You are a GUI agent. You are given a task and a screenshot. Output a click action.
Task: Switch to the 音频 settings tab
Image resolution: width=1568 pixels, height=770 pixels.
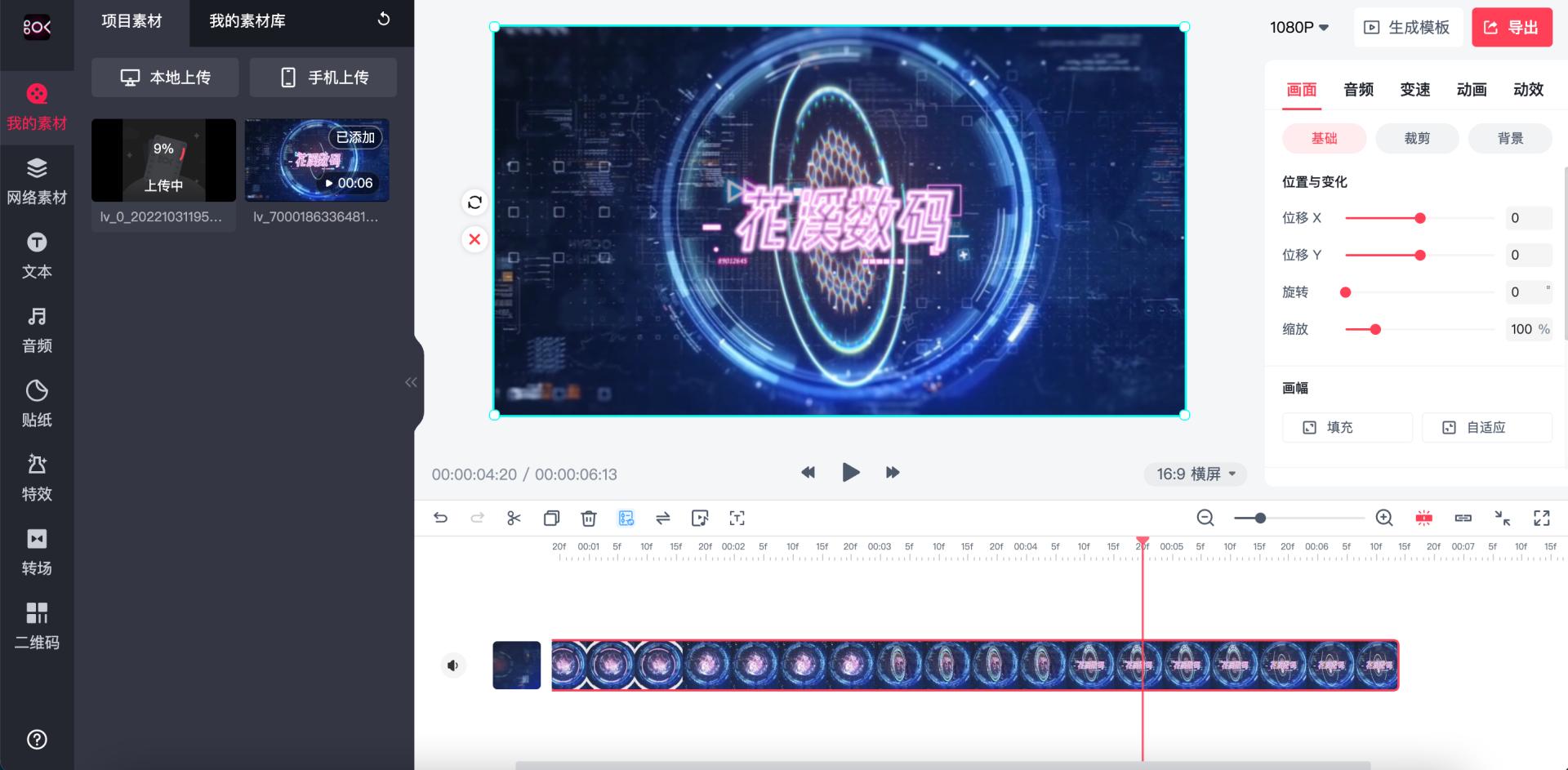click(x=1357, y=90)
